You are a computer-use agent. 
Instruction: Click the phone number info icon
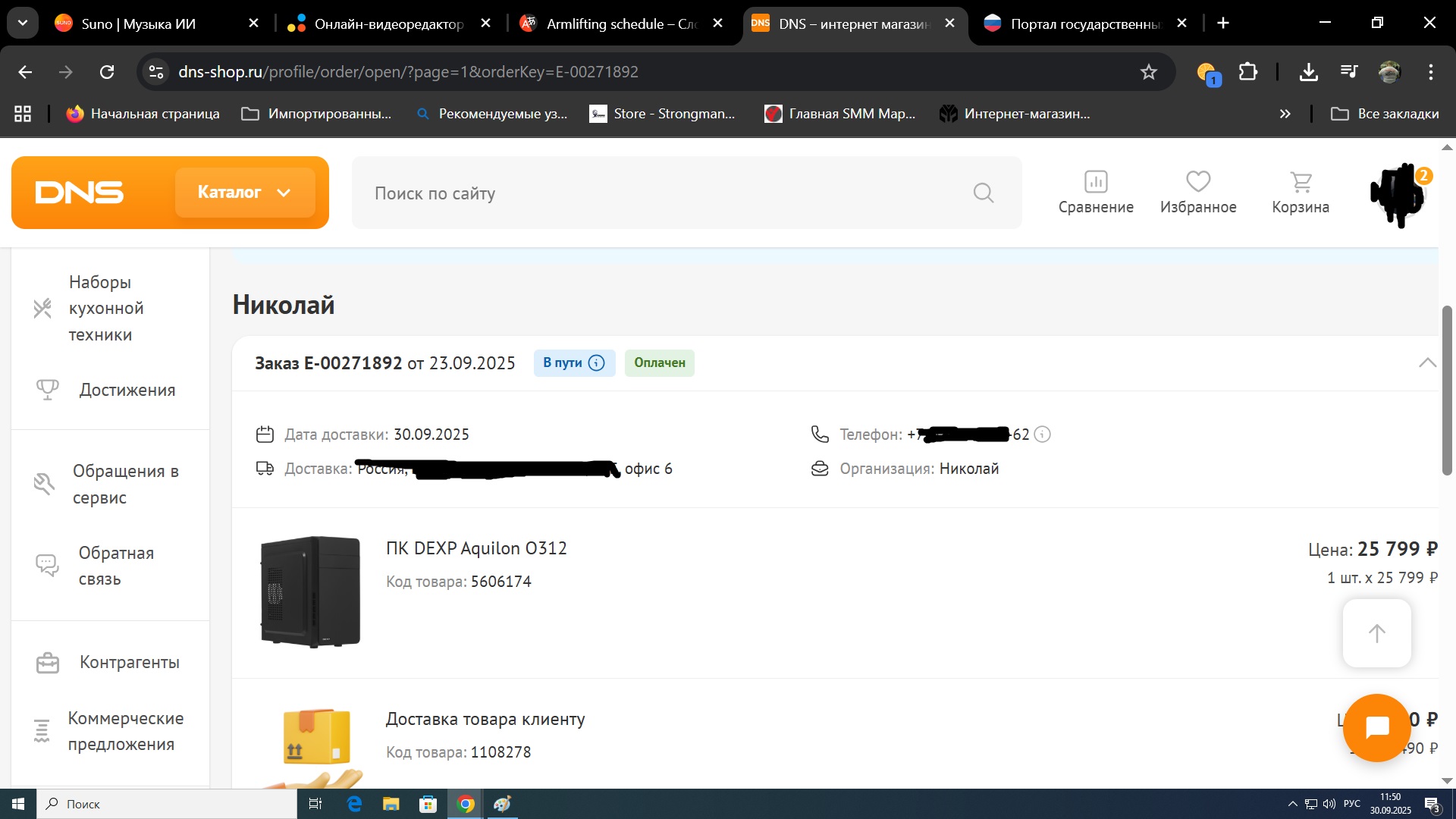(1043, 435)
